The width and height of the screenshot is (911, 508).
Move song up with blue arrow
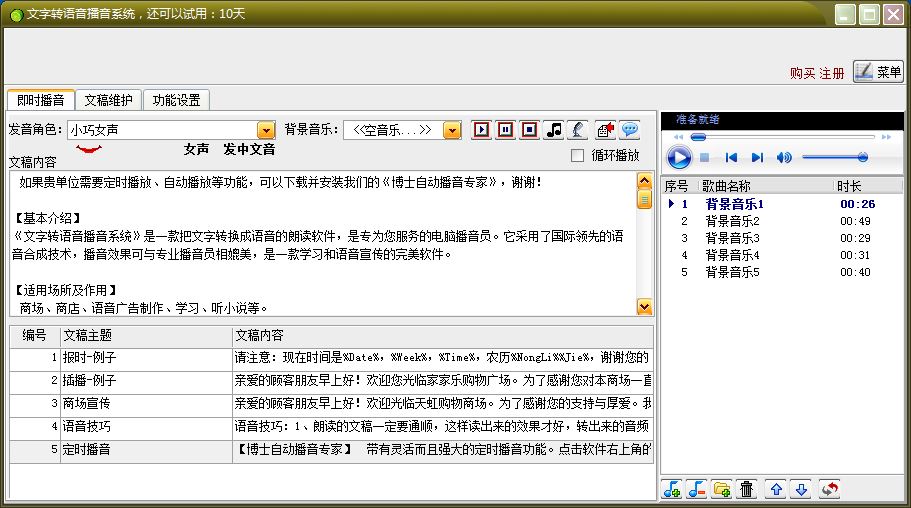click(776, 489)
